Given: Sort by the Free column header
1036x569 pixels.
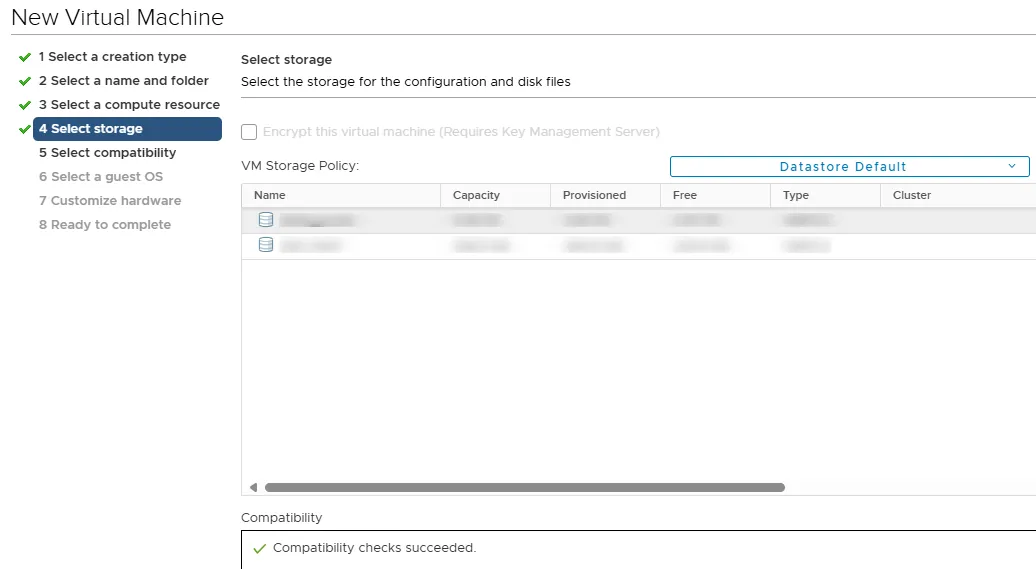Looking at the screenshot, I should click(685, 196).
